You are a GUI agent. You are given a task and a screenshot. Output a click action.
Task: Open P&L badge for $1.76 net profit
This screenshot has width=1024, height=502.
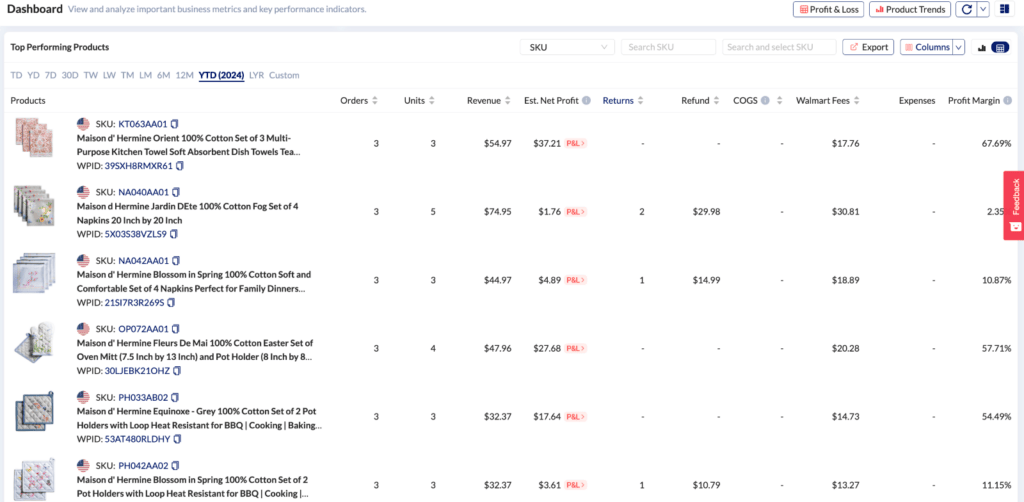pos(575,212)
